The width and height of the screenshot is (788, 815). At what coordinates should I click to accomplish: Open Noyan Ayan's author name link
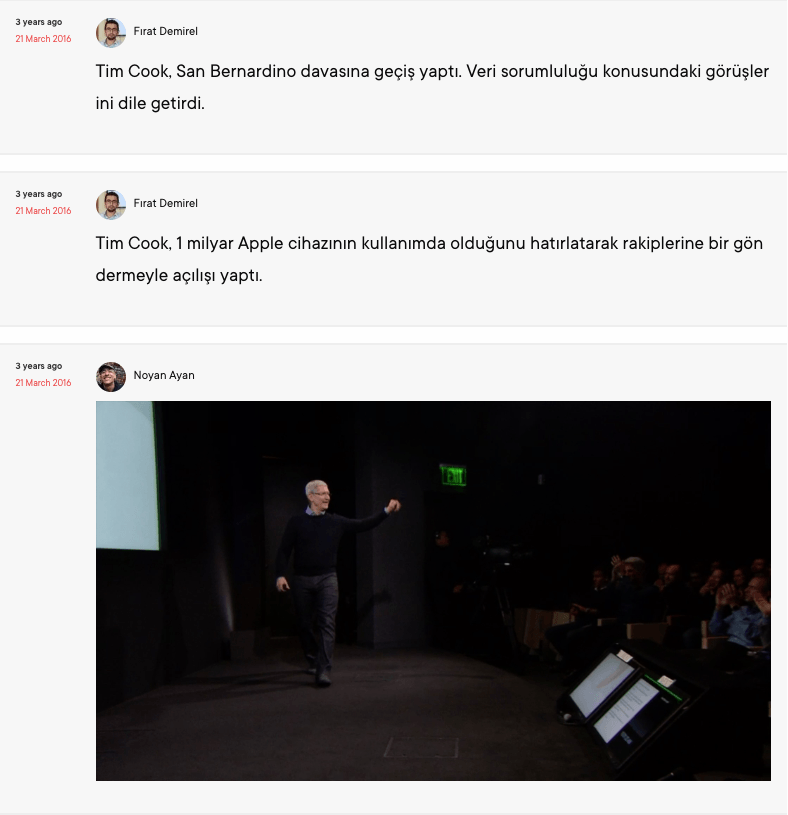point(164,375)
